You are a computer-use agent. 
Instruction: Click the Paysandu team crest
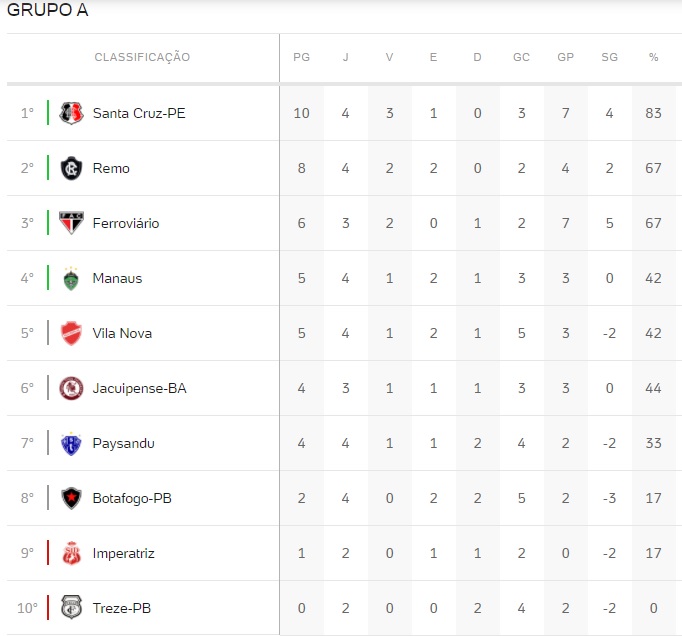(71, 443)
